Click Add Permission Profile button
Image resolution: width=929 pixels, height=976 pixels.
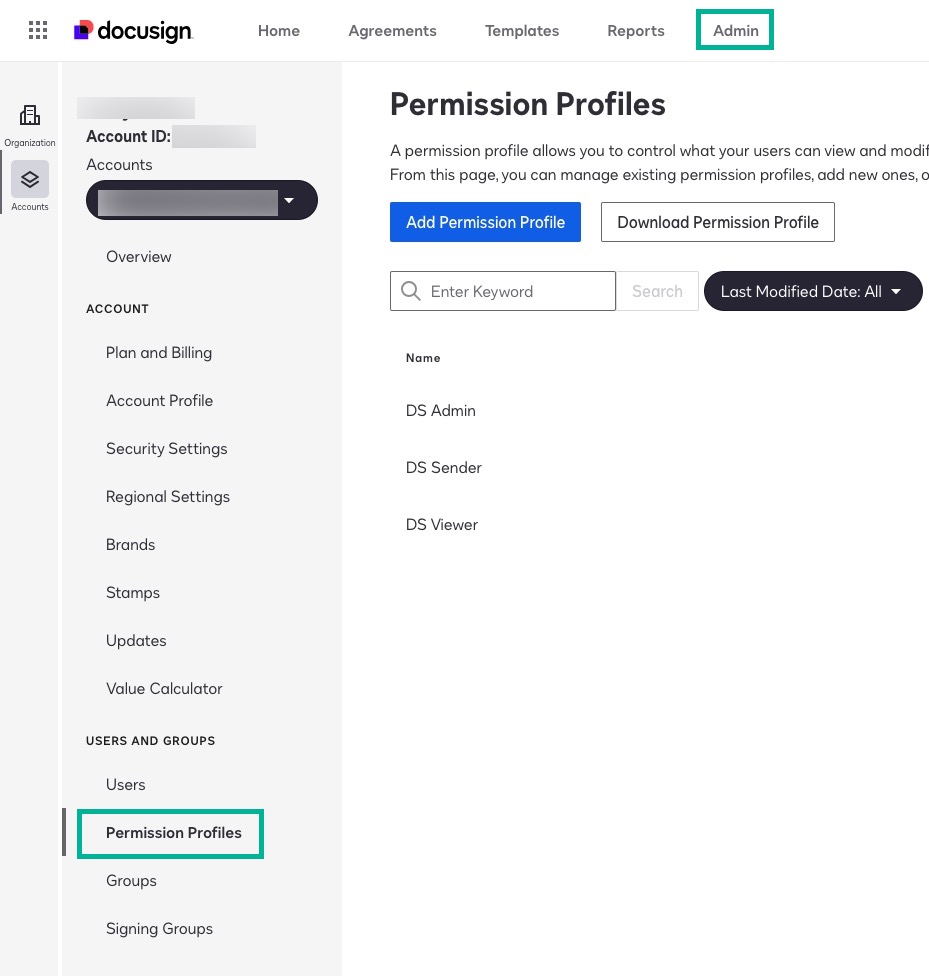(485, 222)
